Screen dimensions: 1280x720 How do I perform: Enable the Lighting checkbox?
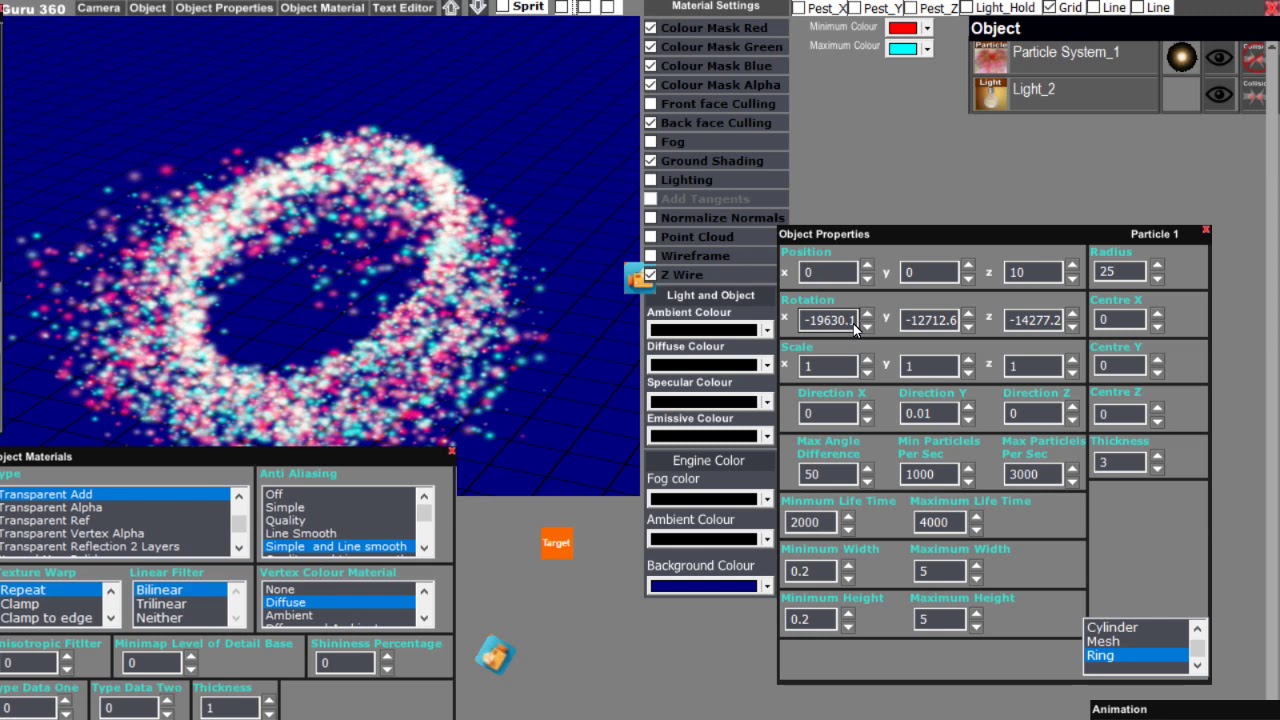(x=651, y=180)
